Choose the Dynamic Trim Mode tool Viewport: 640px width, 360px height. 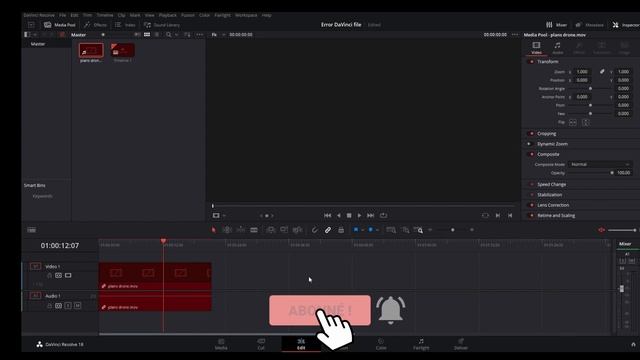(x=241, y=230)
